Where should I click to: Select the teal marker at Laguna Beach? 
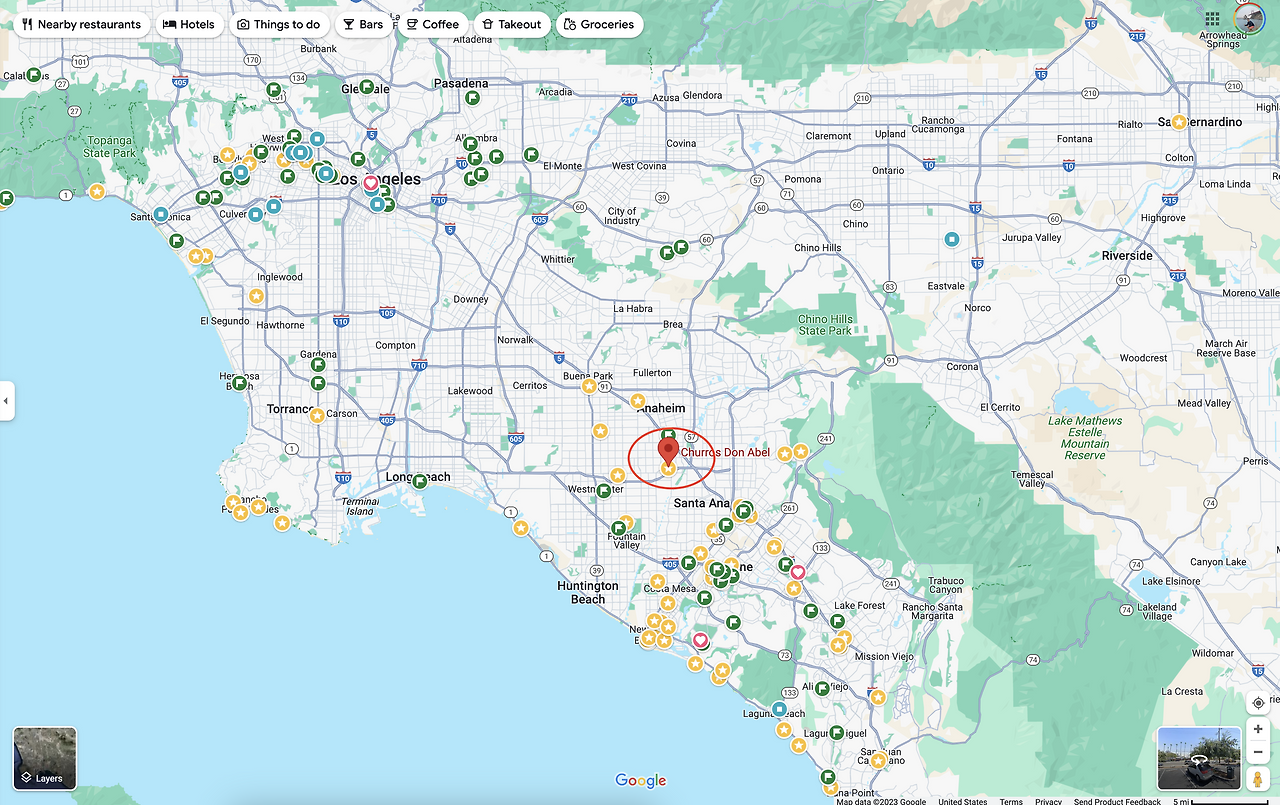(780, 709)
